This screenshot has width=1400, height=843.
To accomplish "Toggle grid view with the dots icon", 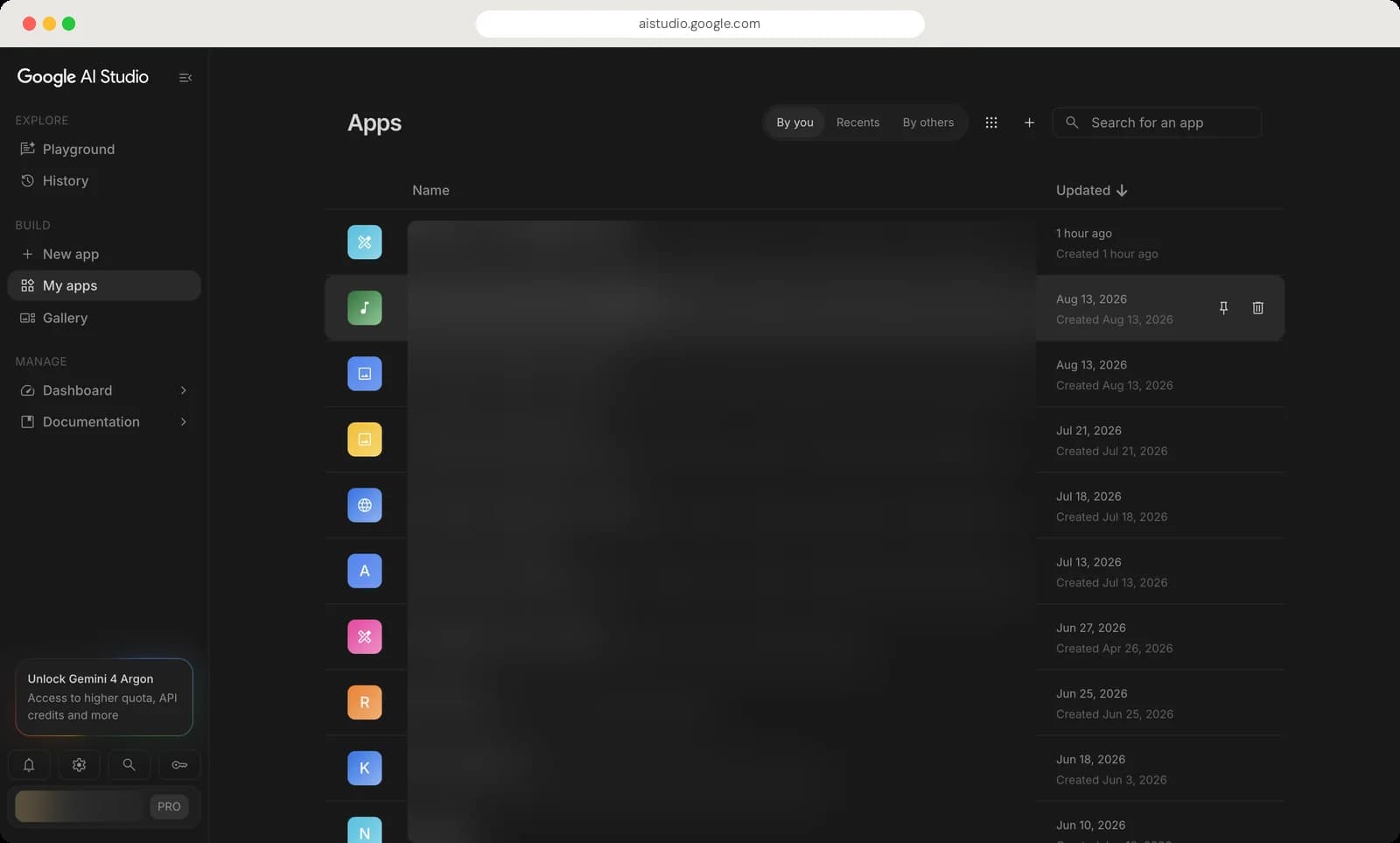I will click(x=991, y=123).
